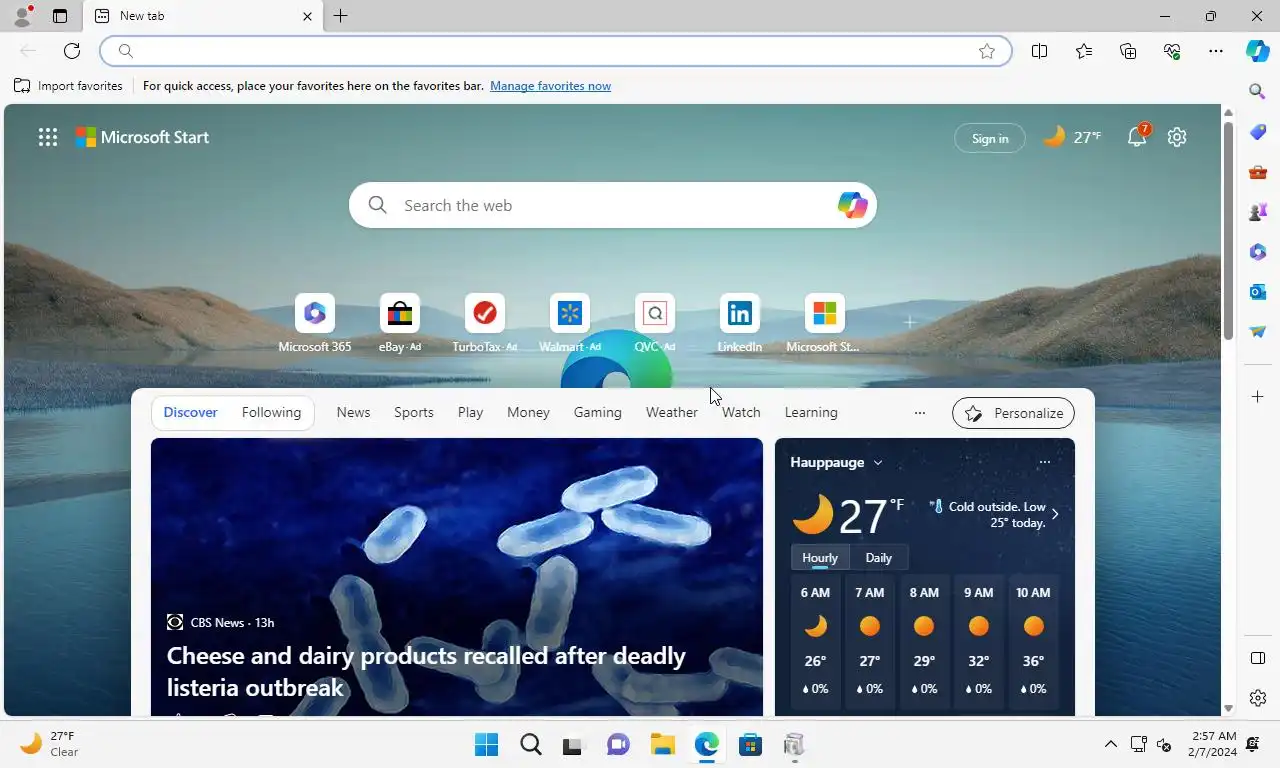Open sidebar Drop paper-plane icon
Screen dimensions: 1280x768
coord(1258,332)
